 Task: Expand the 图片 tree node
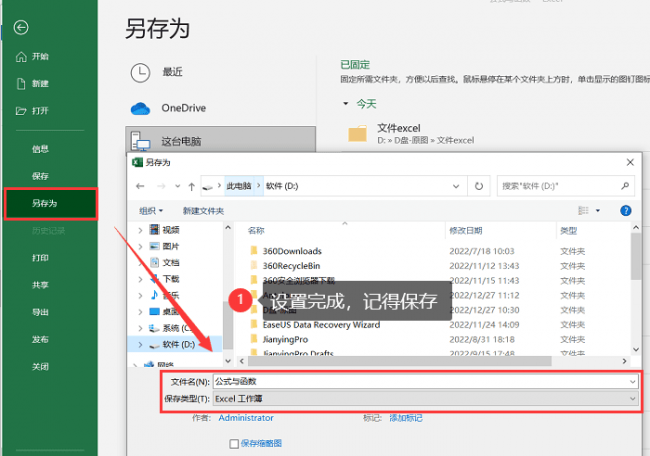point(140,247)
